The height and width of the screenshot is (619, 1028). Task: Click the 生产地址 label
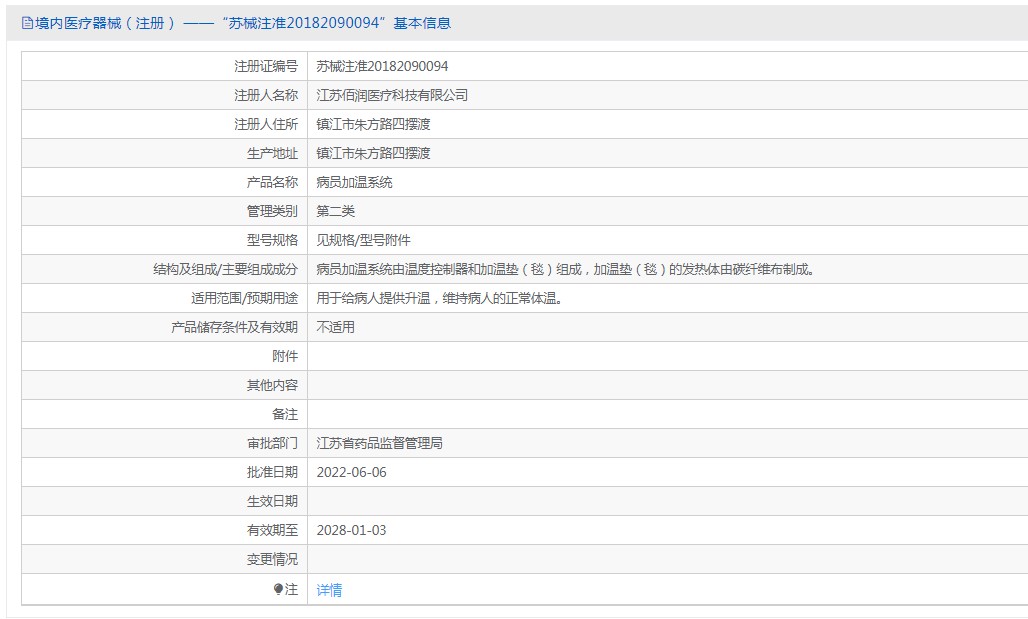(x=272, y=153)
